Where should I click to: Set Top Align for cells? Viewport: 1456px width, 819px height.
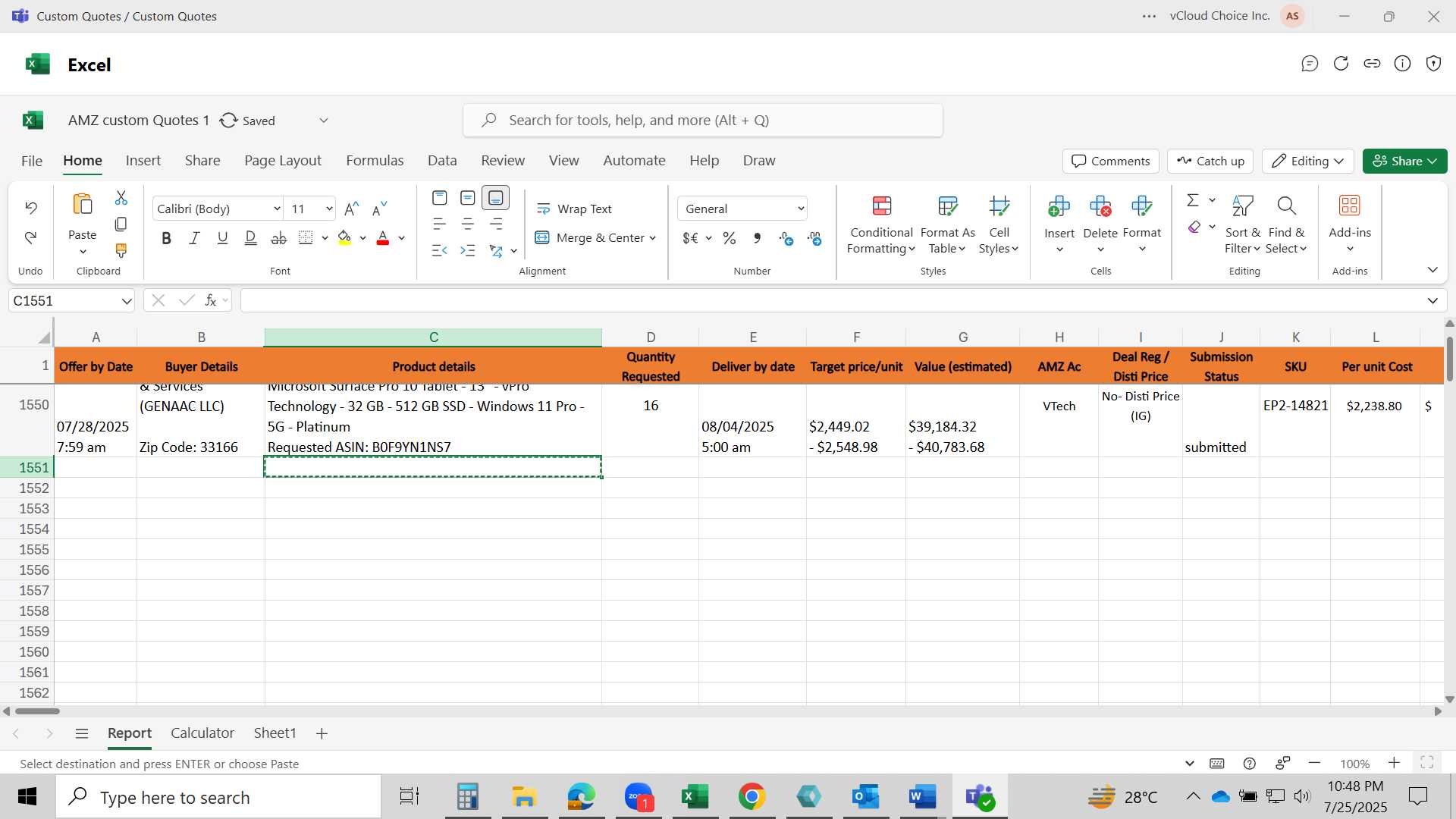(439, 198)
